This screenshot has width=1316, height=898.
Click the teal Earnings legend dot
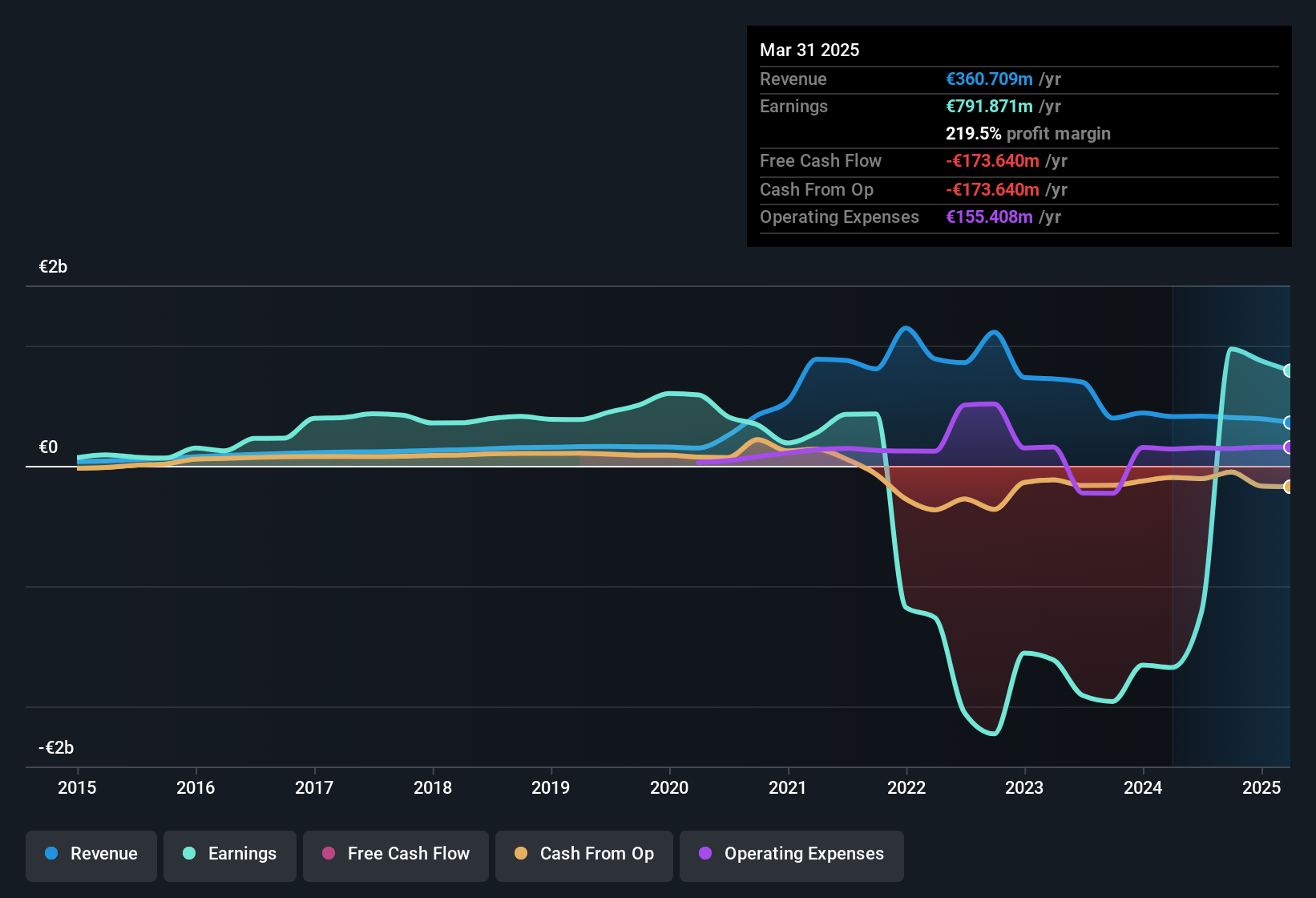pos(189,854)
